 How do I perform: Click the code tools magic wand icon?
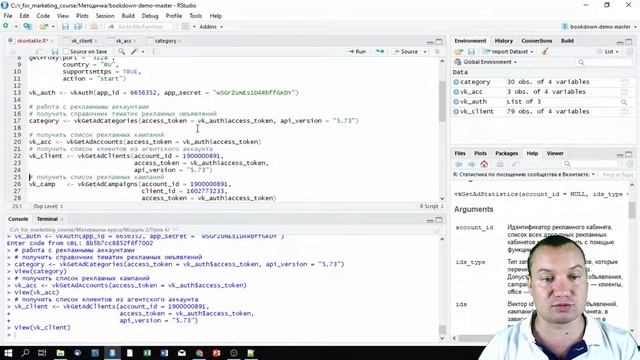click(135, 52)
